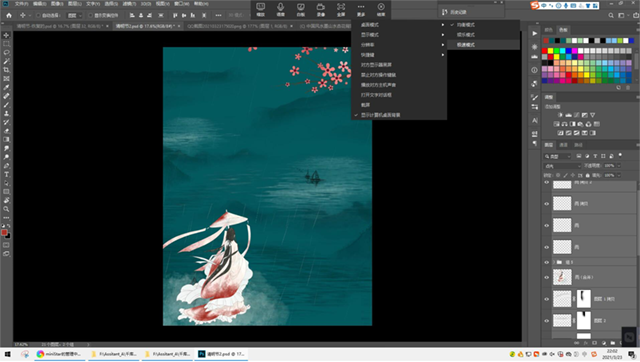The image size is (640, 362).
Task: Hide the layer shown above the layer group
Action: (x=547, y=247)
